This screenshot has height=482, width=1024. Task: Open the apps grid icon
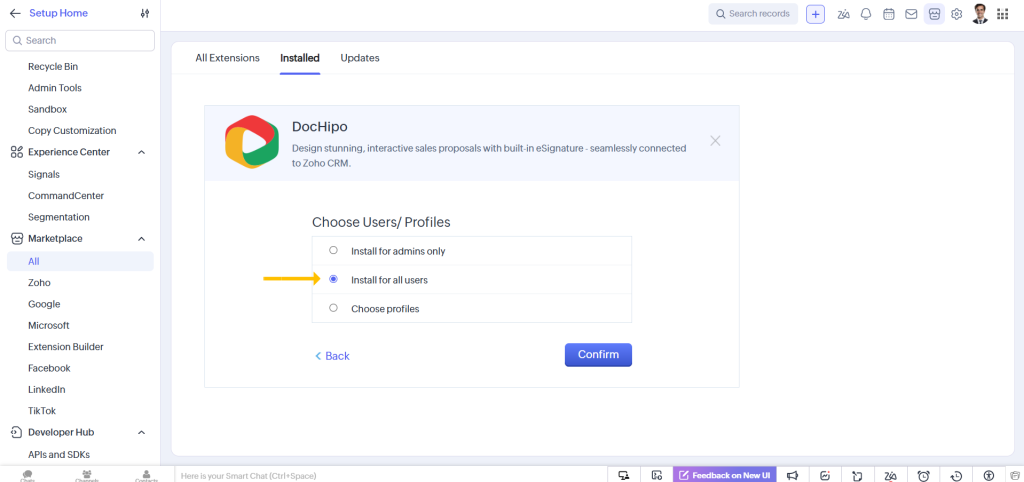[1003, 14]
